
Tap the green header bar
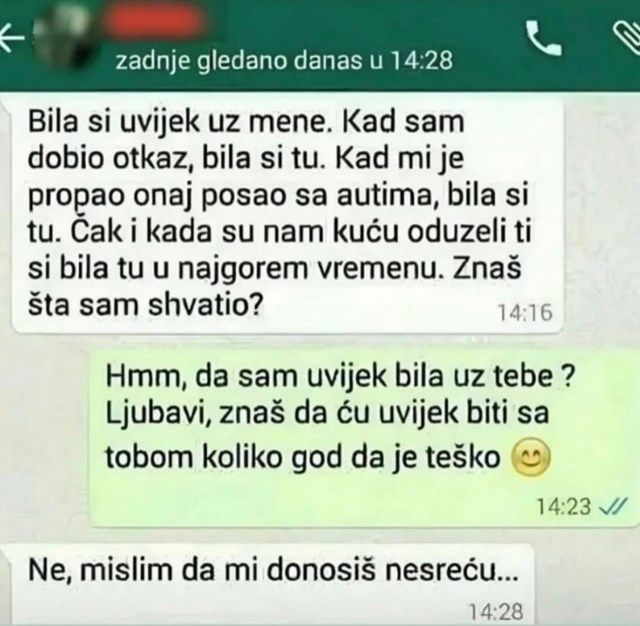point(320,45)
